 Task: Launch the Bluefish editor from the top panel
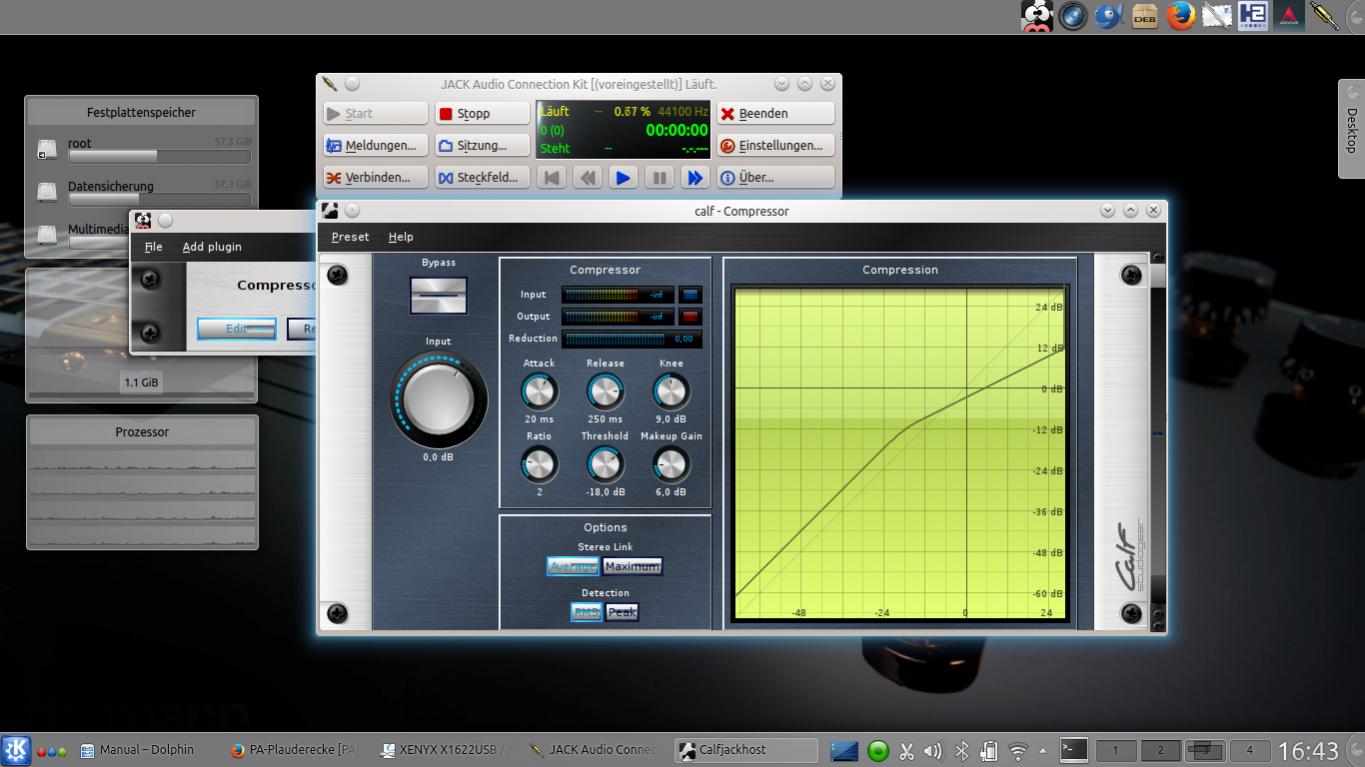[1109, 15]
